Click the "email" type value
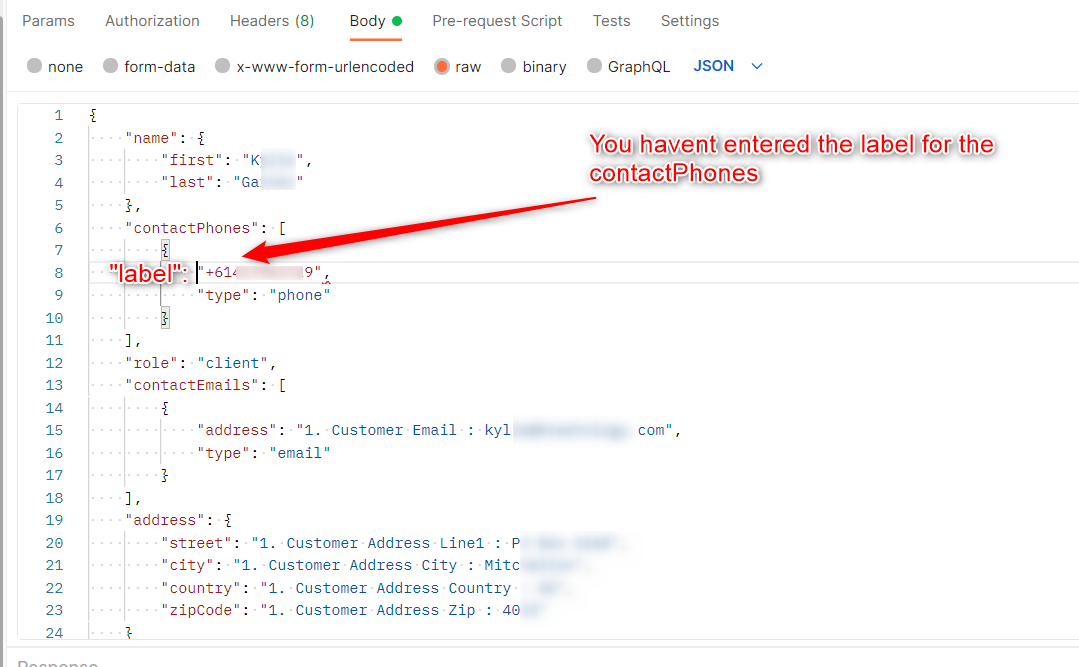 pos(300,453)
